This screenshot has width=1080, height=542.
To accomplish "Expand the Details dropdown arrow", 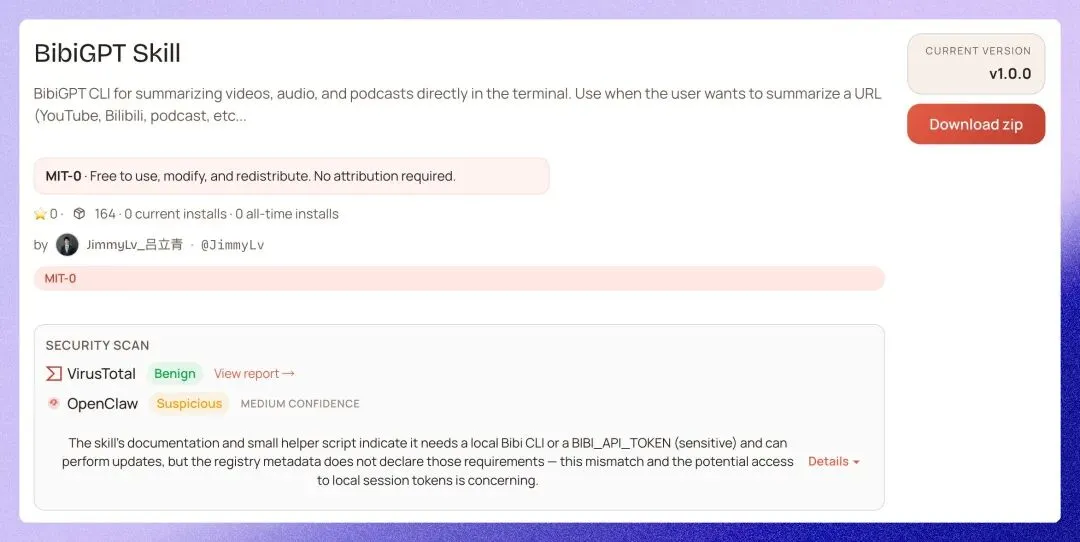I will point(856,462).
